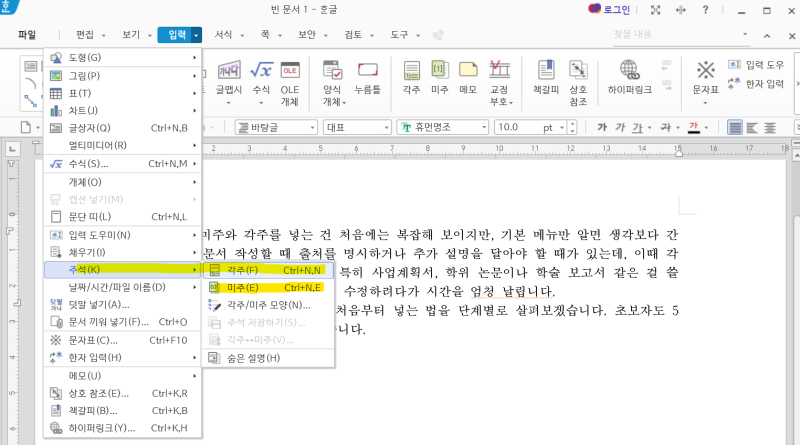The image size is (800, 445).
Task: Expand 차트(J) submenu entry
Action: coord(123,111)
